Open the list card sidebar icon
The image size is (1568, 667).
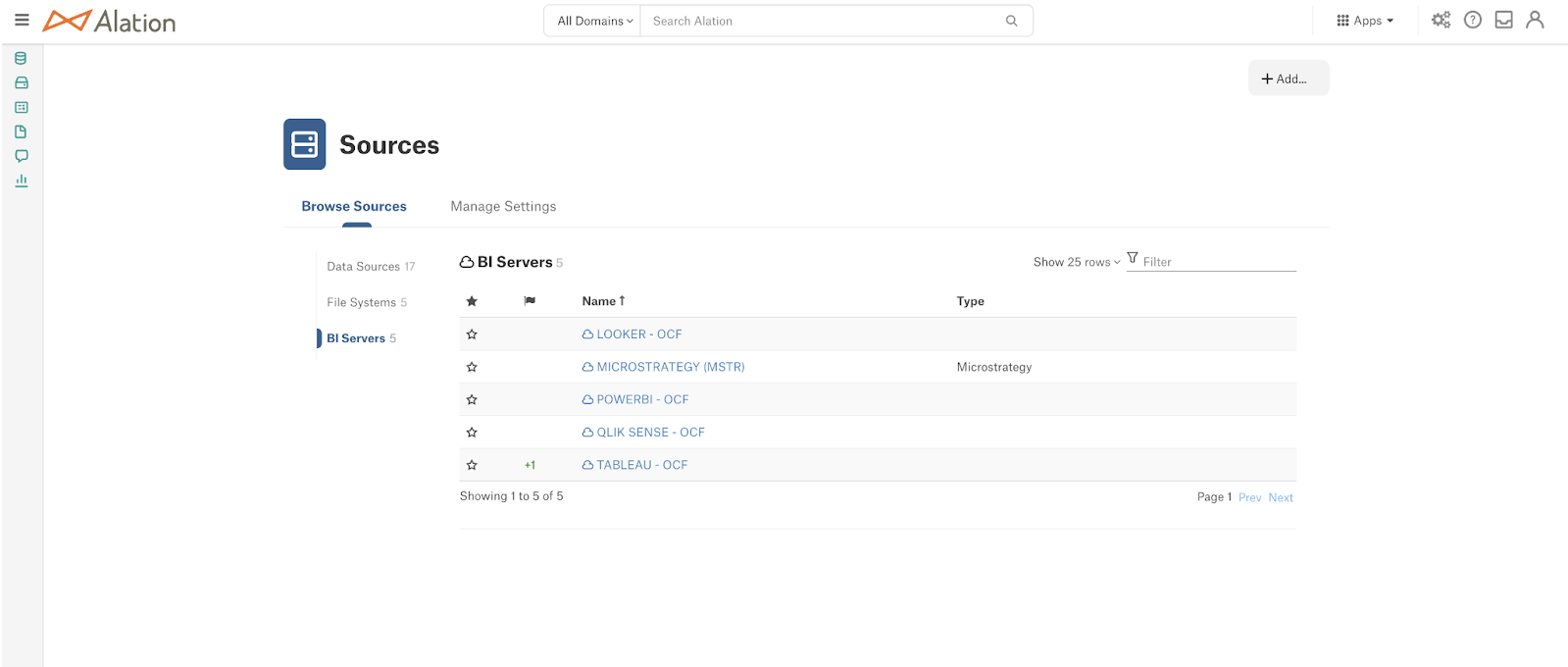tap(21, 108)
